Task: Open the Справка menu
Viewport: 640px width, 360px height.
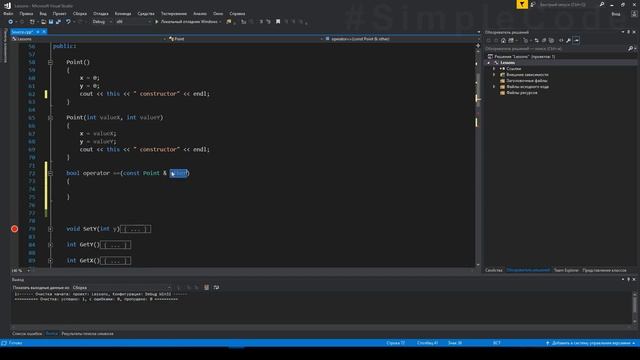Action: tap(237, 13)
